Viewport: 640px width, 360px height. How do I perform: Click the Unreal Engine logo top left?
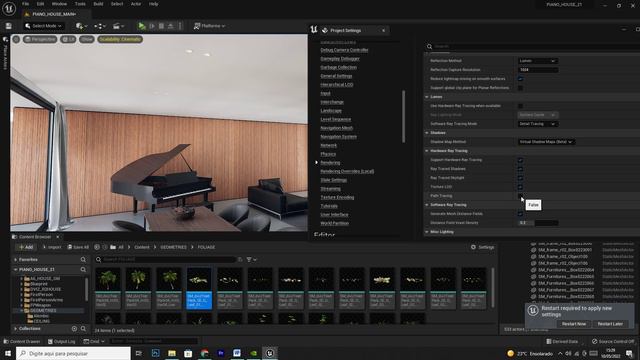pos(9,8)
